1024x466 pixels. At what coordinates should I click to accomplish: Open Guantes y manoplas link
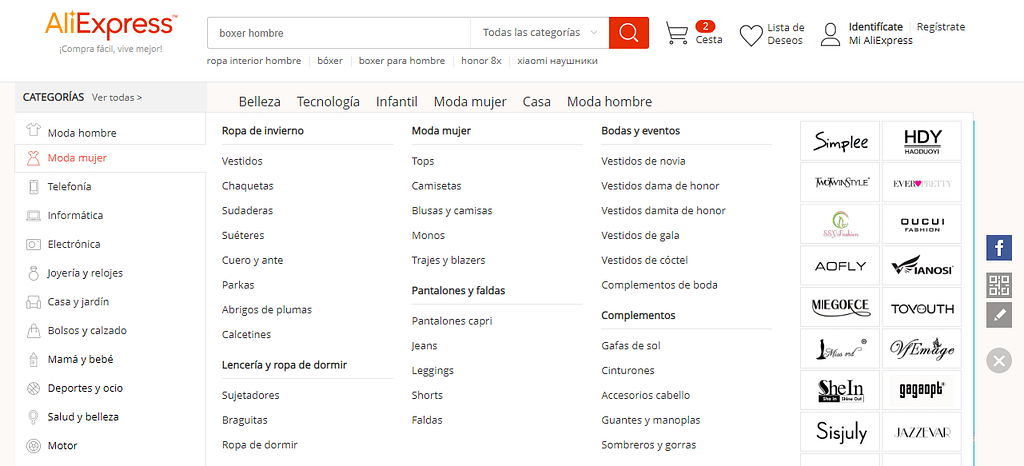pyautogui.click(x=650, y=420)
